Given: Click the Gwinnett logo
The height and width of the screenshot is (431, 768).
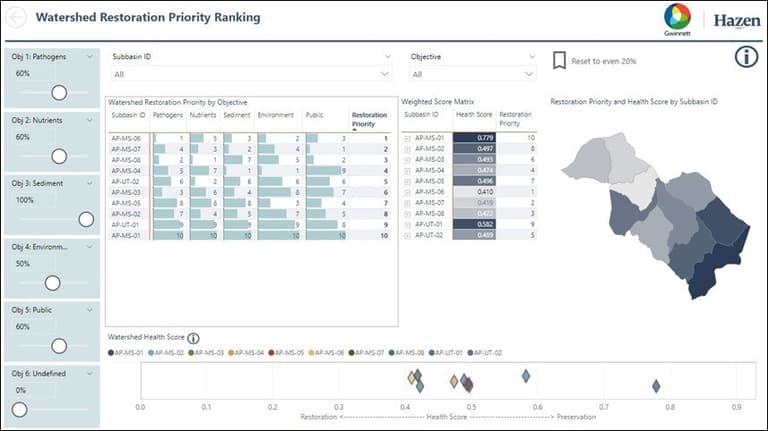Looking at the screenshot, I should coord(677,18).
